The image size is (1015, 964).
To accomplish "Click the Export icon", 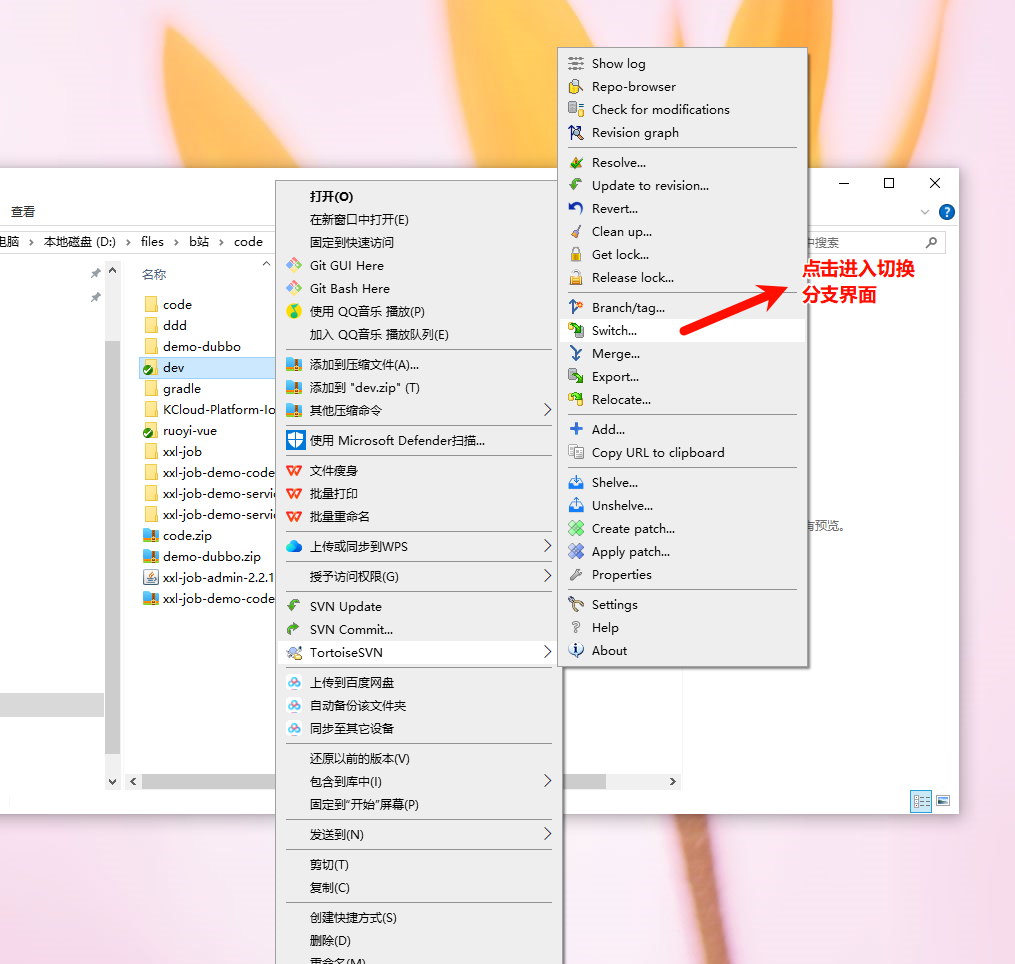I will [x=575, y=377].
